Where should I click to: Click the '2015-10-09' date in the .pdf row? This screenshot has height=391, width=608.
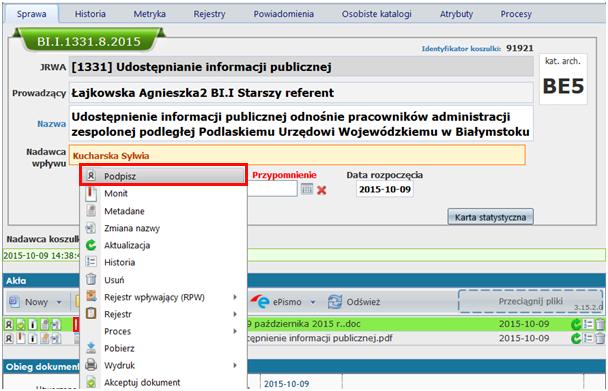[x=524, y=338]
